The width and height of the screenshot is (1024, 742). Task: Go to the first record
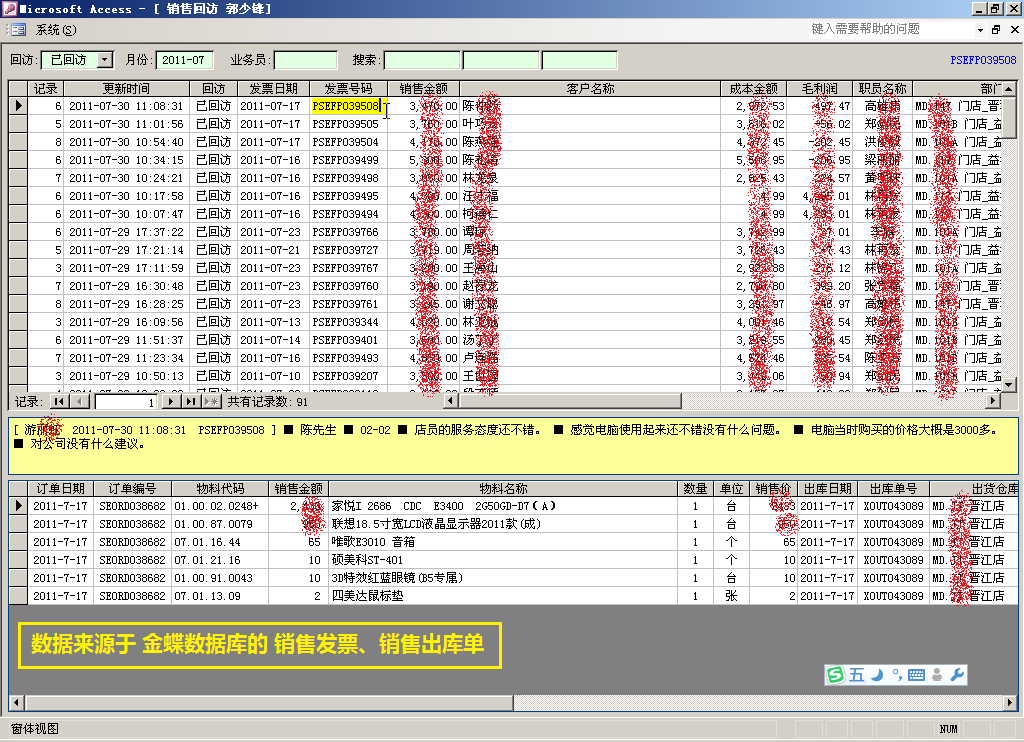(59, 401)
